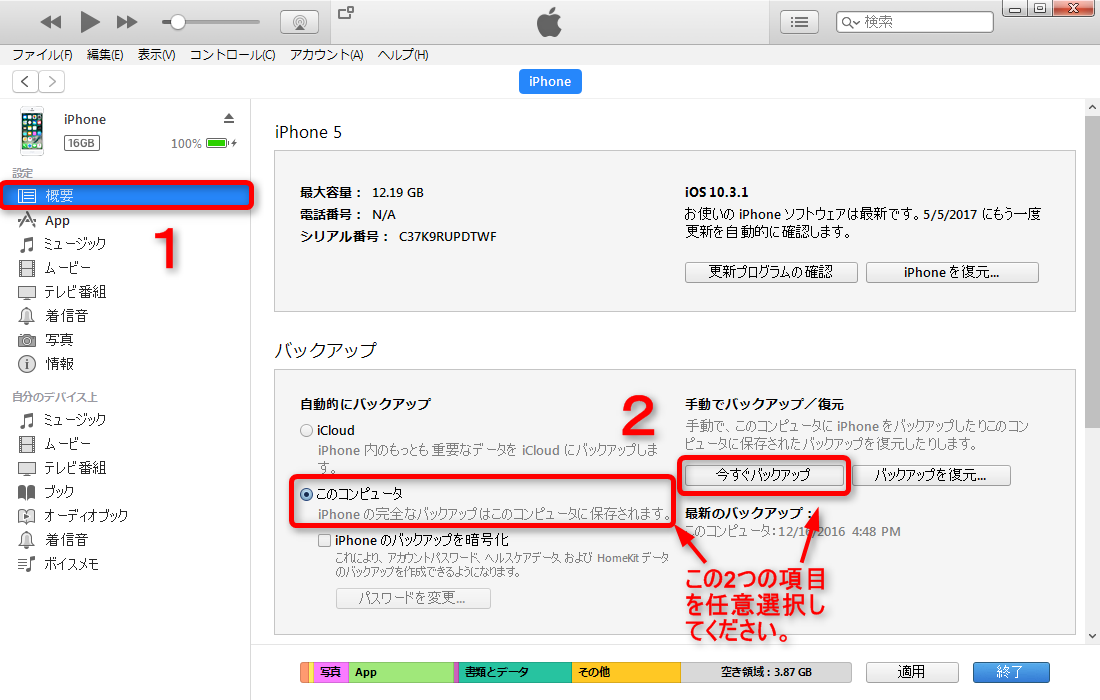Click the iPhone を復元... button
Screen dimensions: 1100x700
tap(952, 272)
